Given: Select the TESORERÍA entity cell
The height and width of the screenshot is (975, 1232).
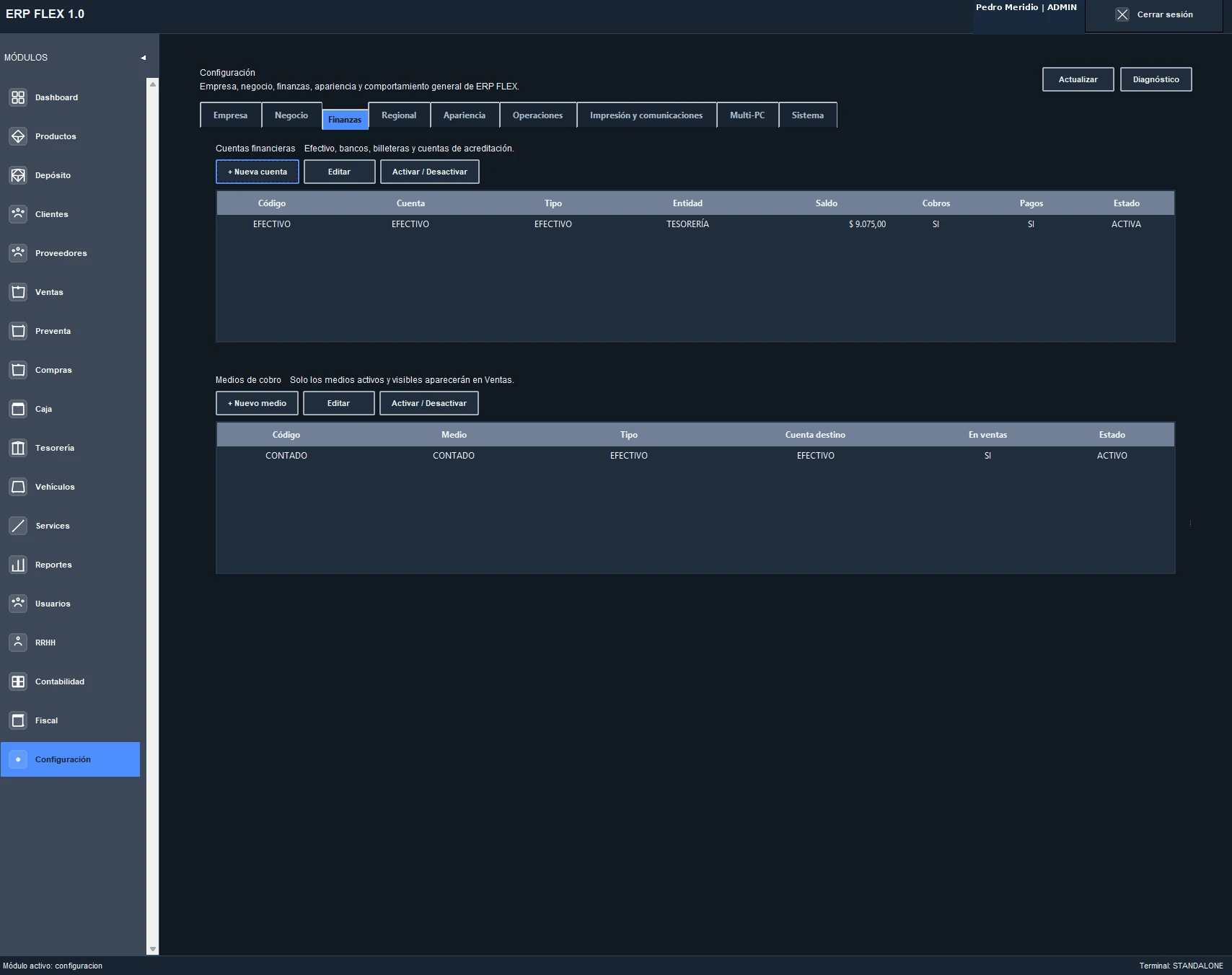Looking at the screenshot, I should tap(687, 224).
